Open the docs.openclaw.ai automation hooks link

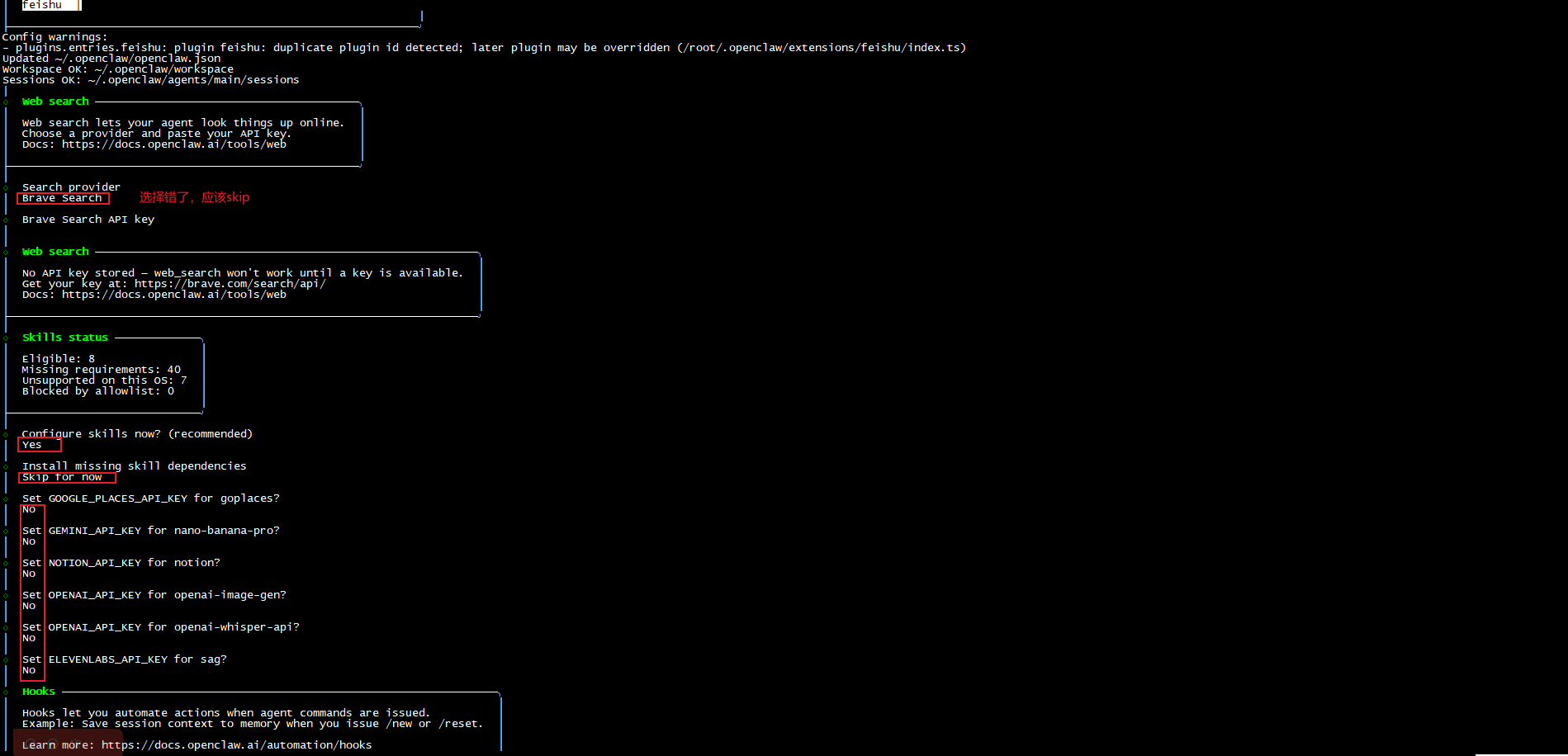pyautogui.click(x=236, y=745)
